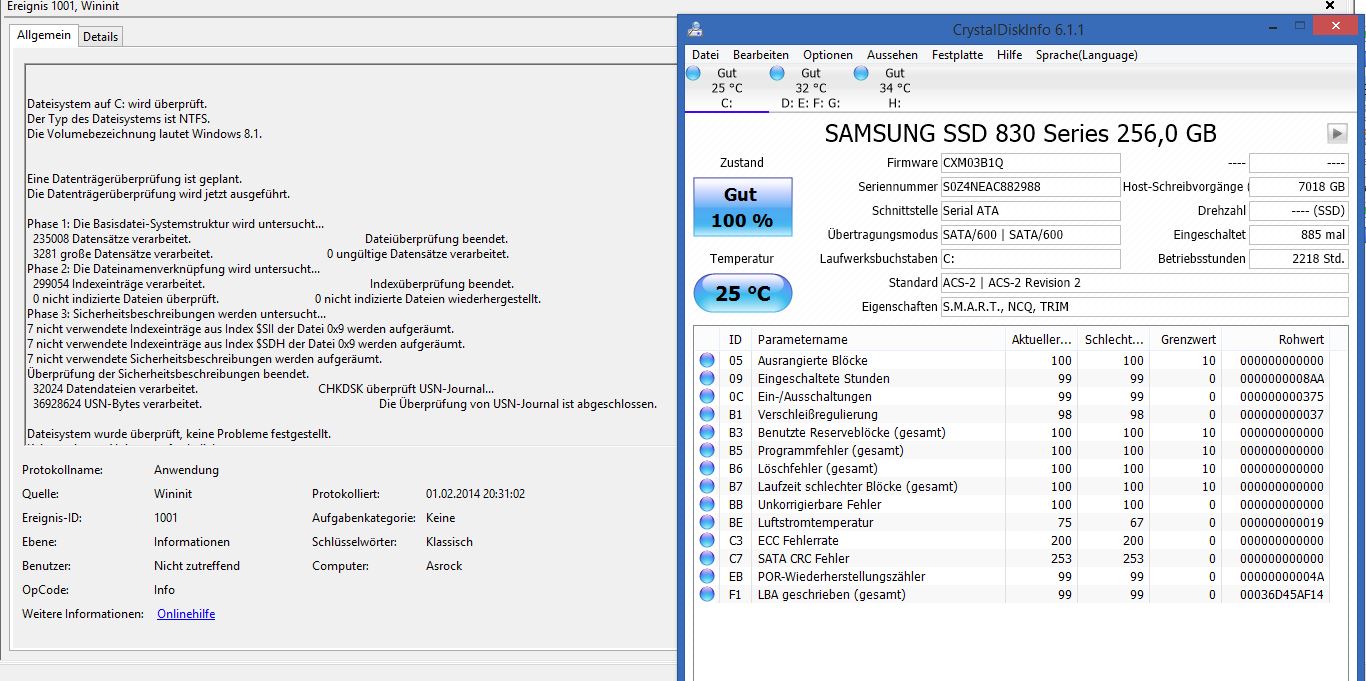
Task: Click the event time 01.02.2014 20:31:02
Action: (475, 494)
